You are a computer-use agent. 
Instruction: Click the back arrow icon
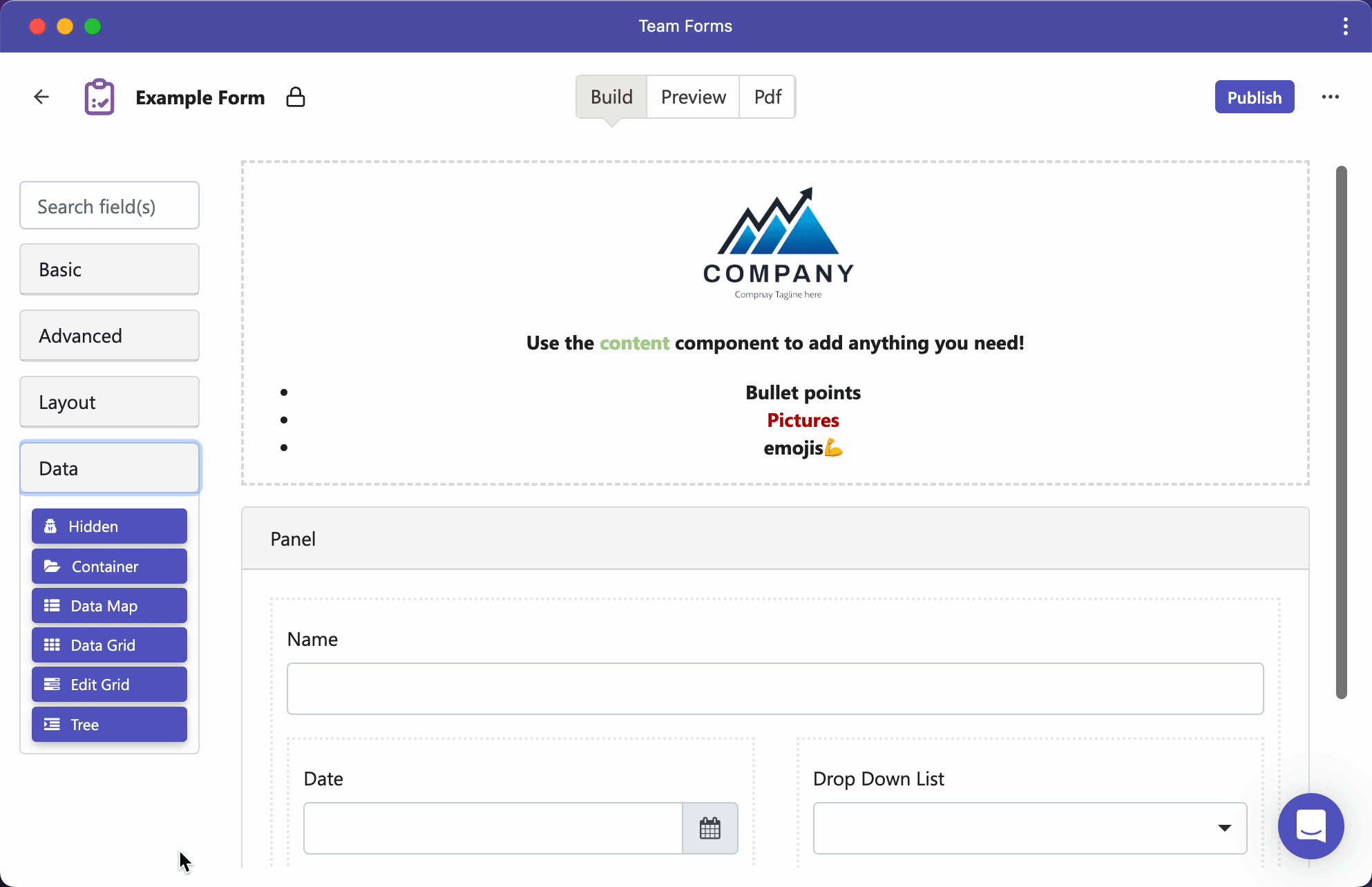click(41, 97)
